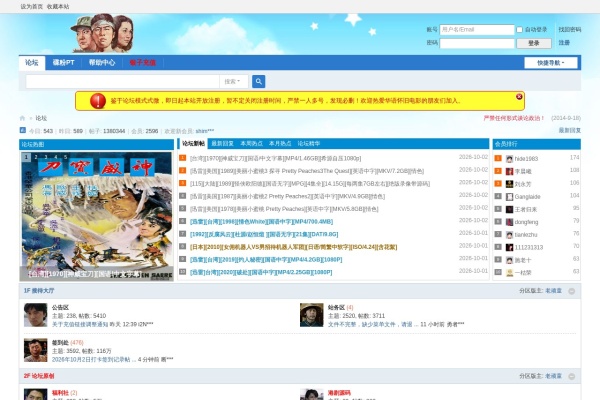600x400 pixels.
Task: Open the 公告区 forum
Action: click(60, 307)
